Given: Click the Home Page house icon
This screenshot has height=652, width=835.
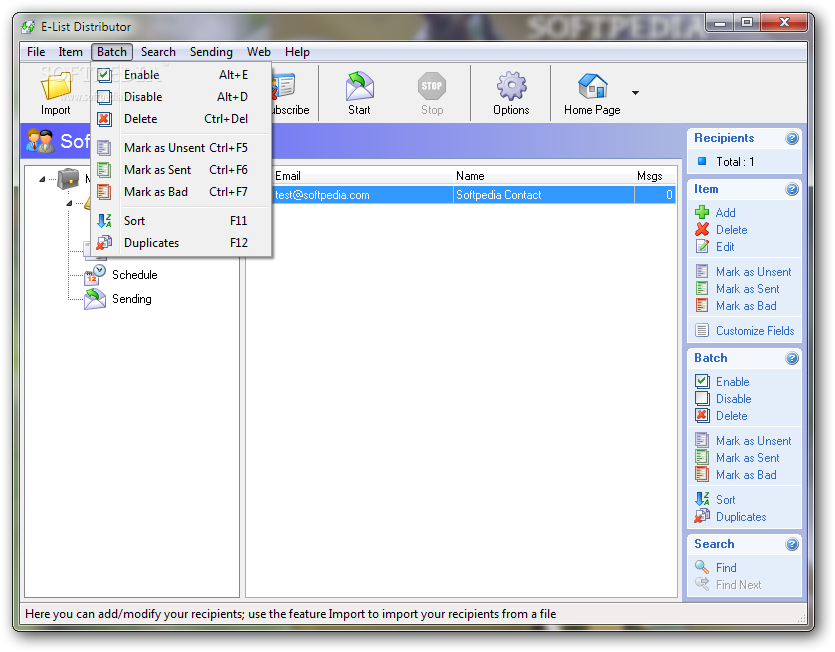Looking at the screenshot, I should (592, 86).
